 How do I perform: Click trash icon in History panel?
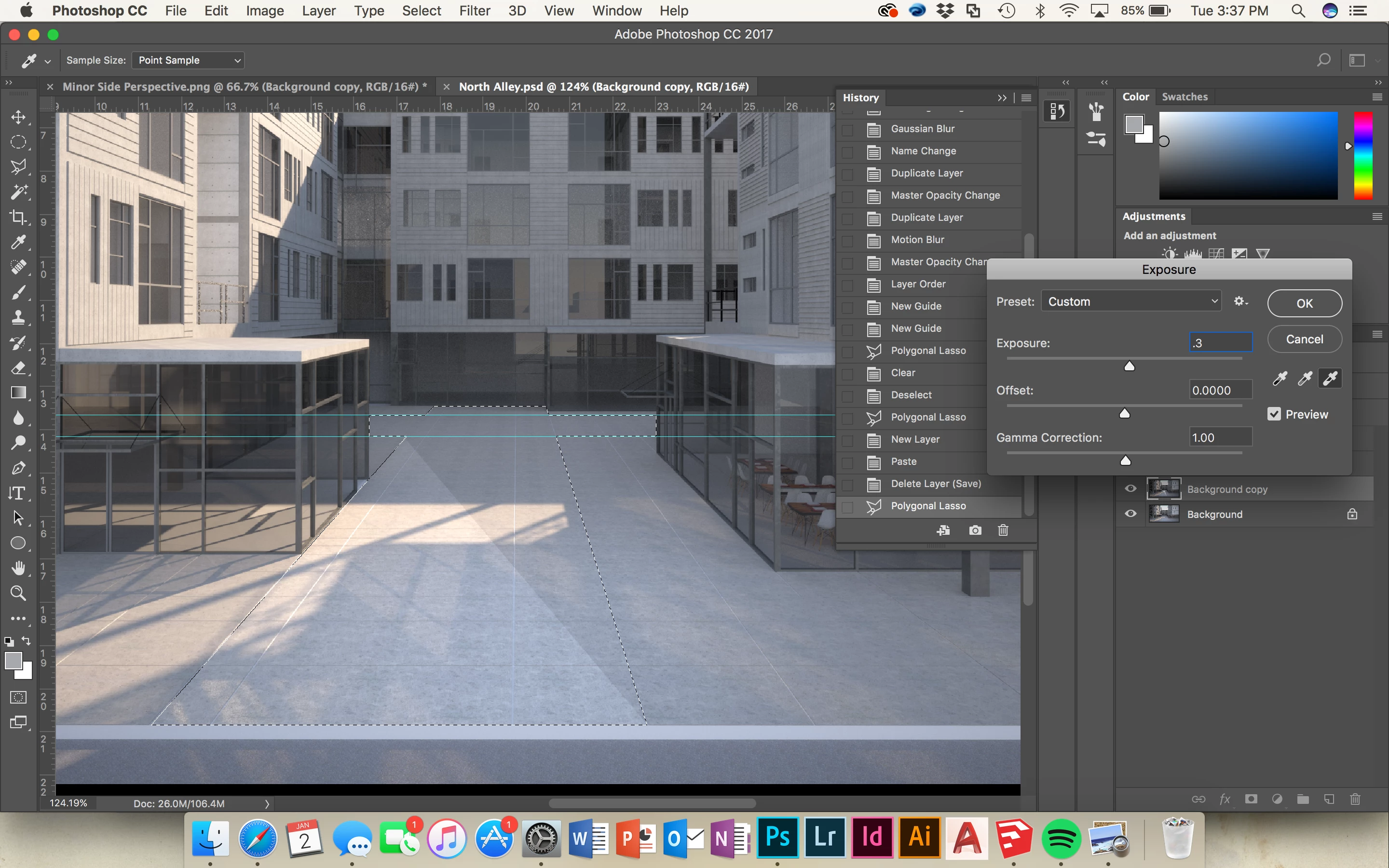click(x=1003, y=530)
